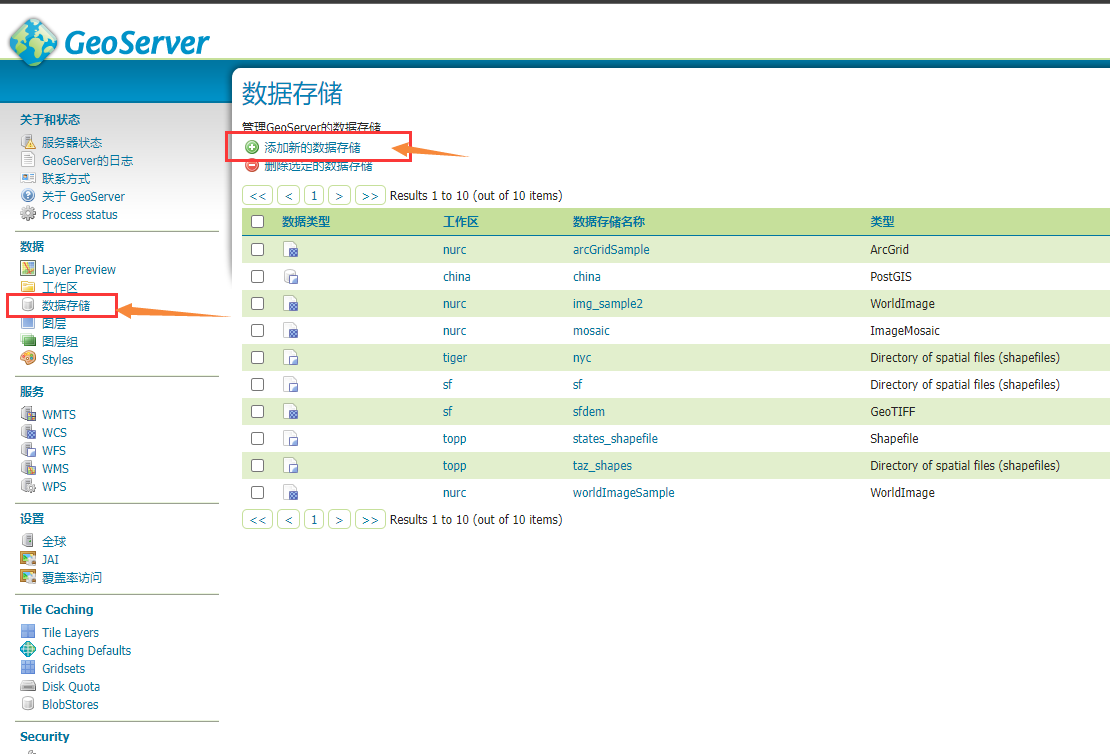Go to last page using bottom >> button

370,520
